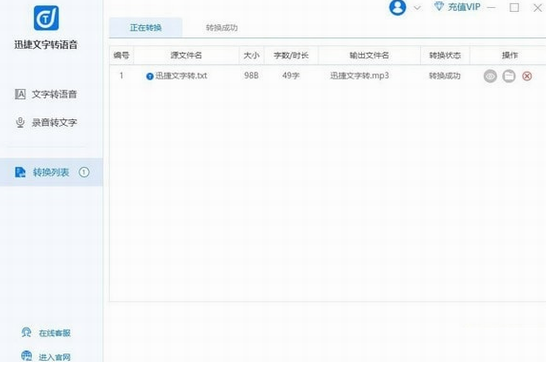549x369 pixels.
Task: Preview the converted file with eye icon
Action: [x=490, y=76]
